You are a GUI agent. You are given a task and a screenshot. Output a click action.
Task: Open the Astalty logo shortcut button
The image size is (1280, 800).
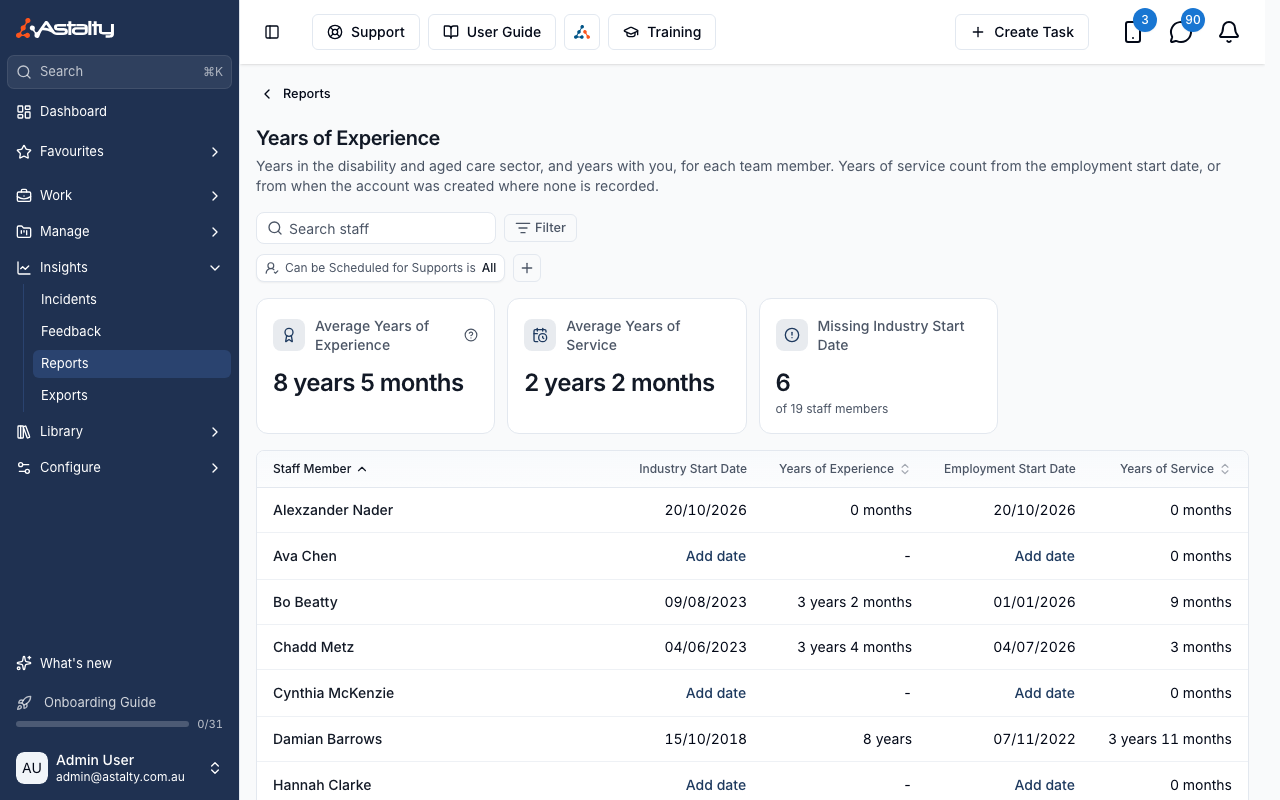pyautogui.click(x=582, y=32)
